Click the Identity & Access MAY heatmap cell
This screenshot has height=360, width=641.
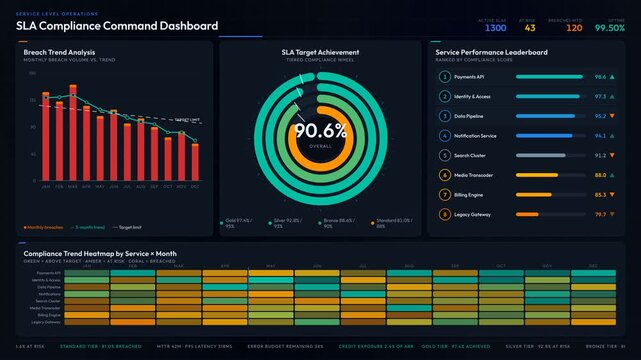(x=271, y=280)
